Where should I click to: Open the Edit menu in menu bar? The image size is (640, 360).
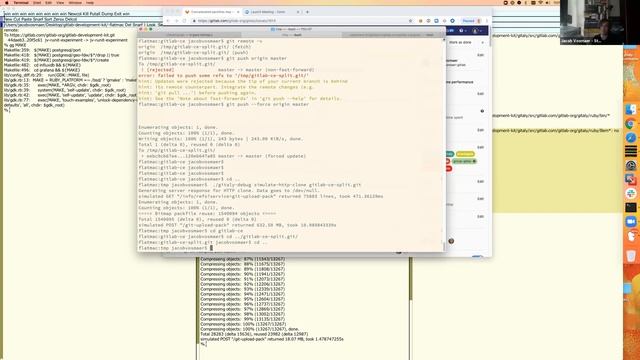[x=49, y=2]
